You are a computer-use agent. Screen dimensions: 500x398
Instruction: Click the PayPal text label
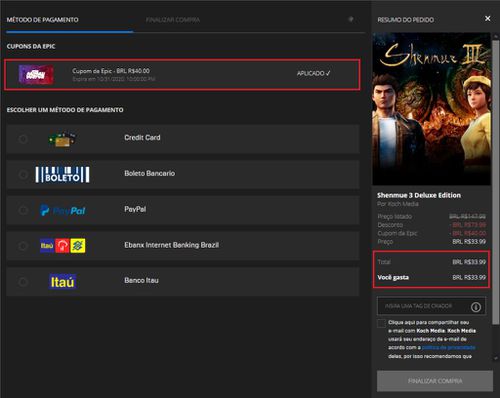(135, 209)
